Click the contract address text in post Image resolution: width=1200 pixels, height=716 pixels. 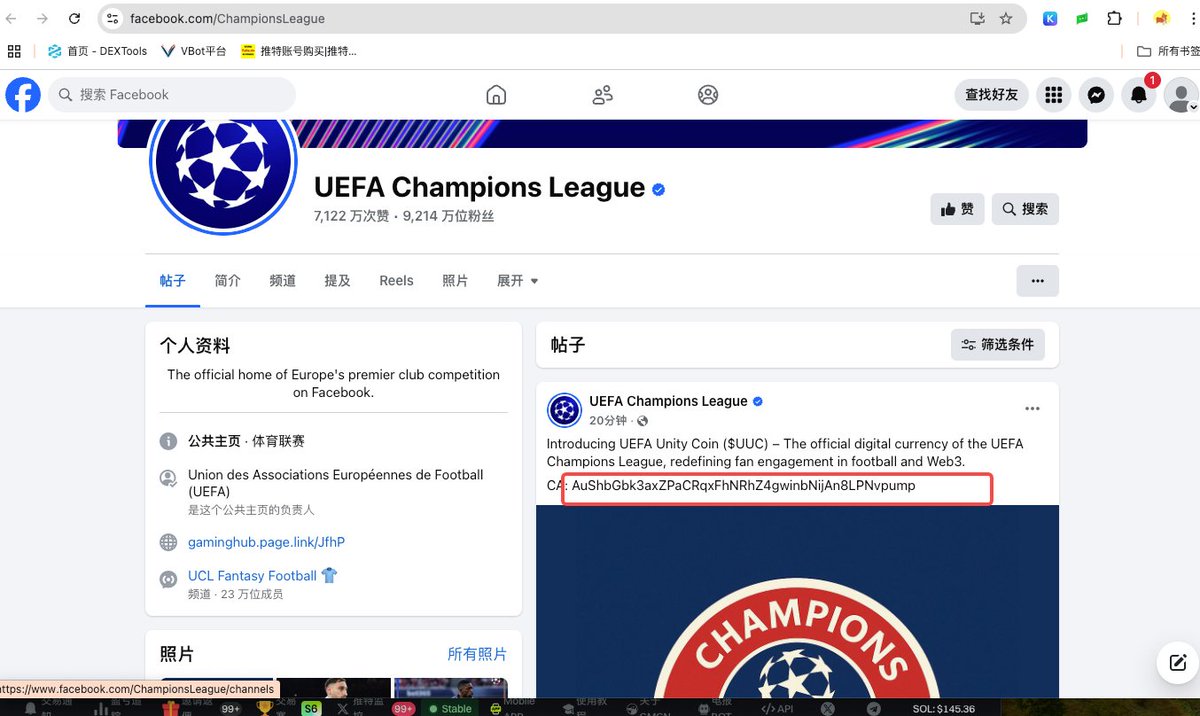(x=743, y=486)
